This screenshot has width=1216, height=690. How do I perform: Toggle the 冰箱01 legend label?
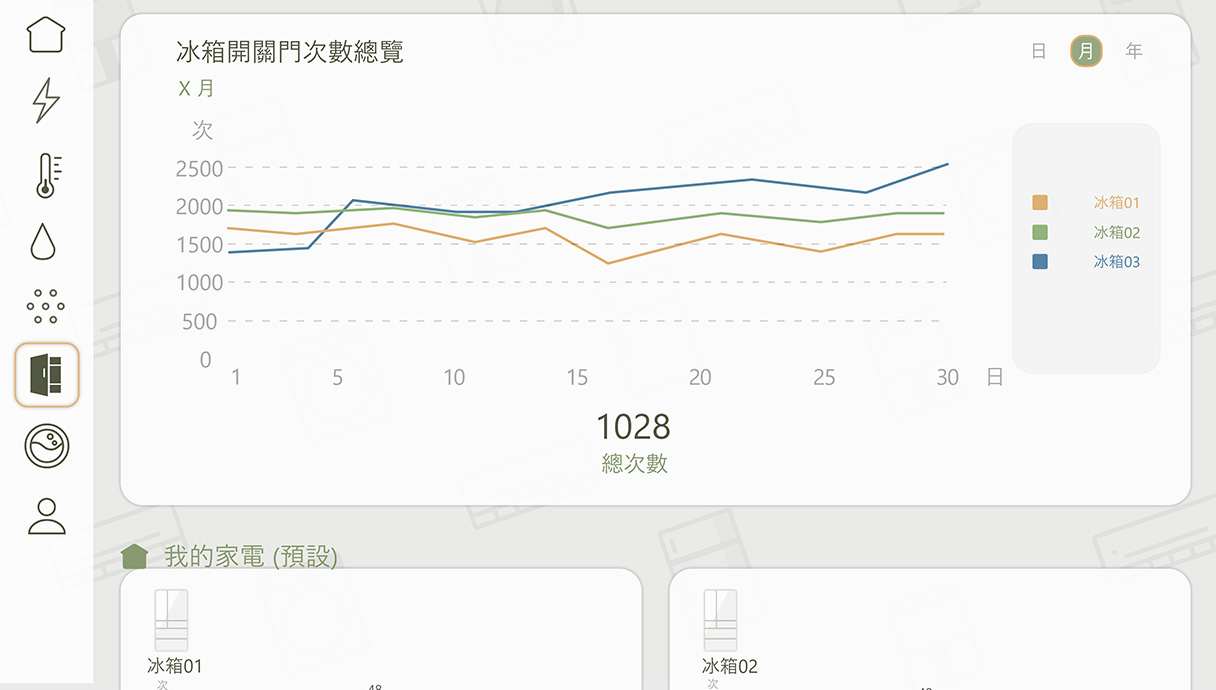pyautogui.click(x=1116, y=203)
